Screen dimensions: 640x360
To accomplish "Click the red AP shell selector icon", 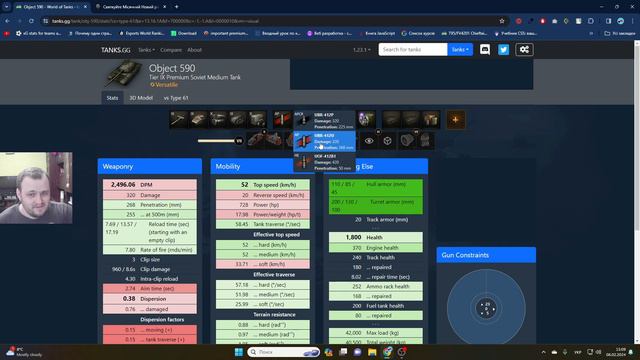I will click(282, 120).
